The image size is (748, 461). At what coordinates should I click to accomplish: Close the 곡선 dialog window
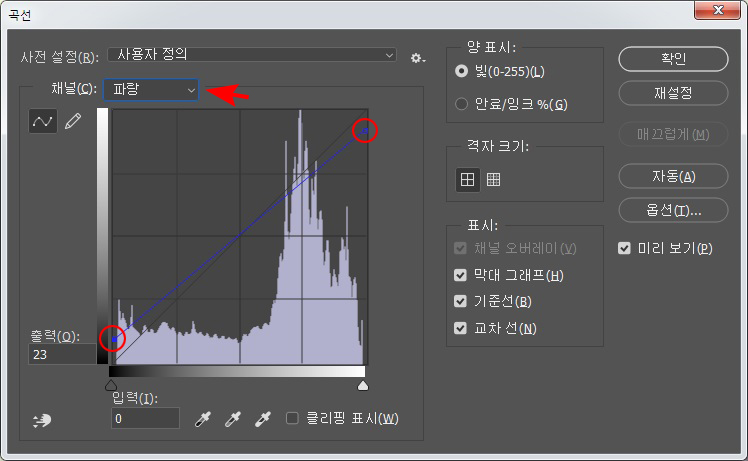coord(717,10)
